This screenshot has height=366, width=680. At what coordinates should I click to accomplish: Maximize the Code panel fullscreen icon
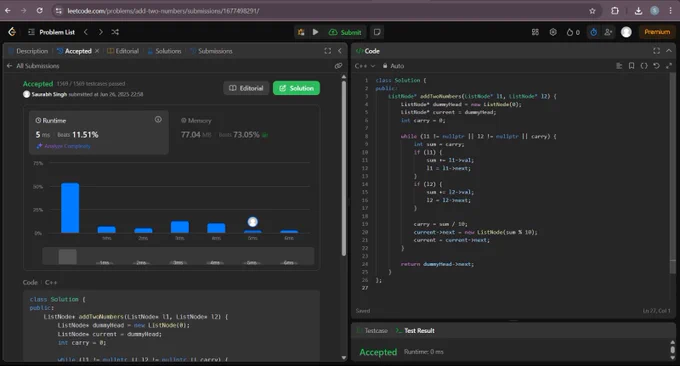657,51
